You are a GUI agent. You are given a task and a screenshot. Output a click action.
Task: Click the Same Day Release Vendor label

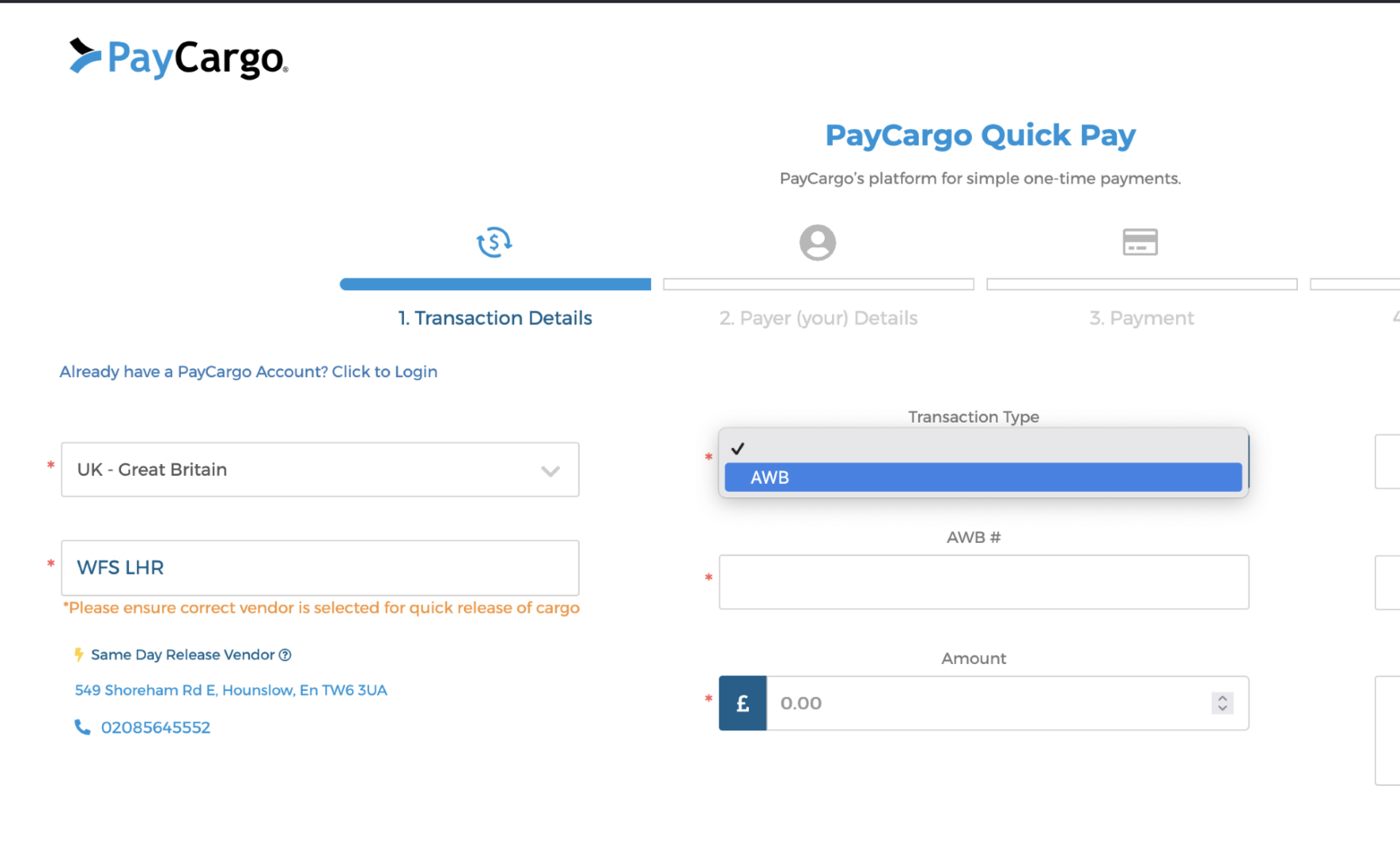pos(182,655)
